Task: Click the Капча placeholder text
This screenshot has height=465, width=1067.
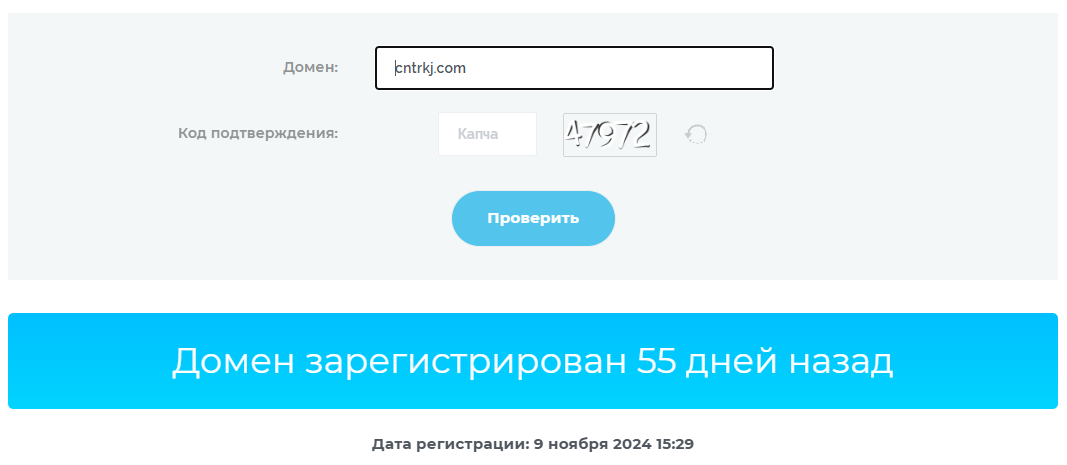Action: [x=478, y=134]
